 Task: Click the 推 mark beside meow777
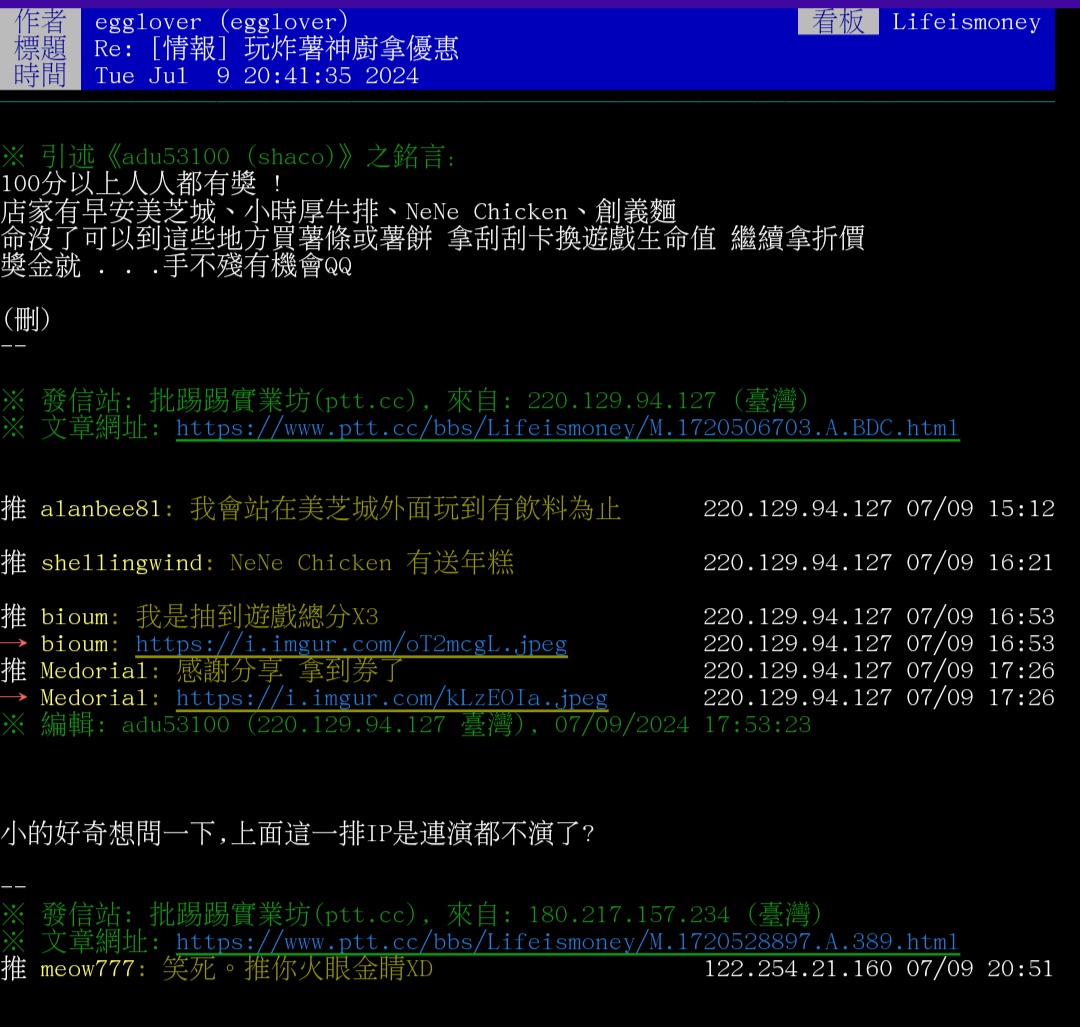14,969
